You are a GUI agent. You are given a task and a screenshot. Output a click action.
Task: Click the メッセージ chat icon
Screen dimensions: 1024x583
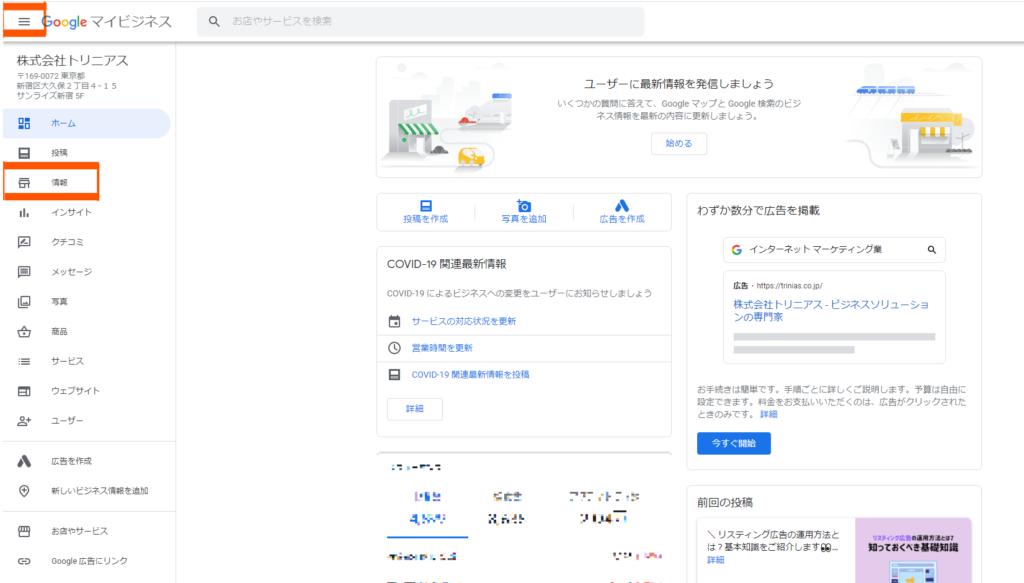[24, 272]
